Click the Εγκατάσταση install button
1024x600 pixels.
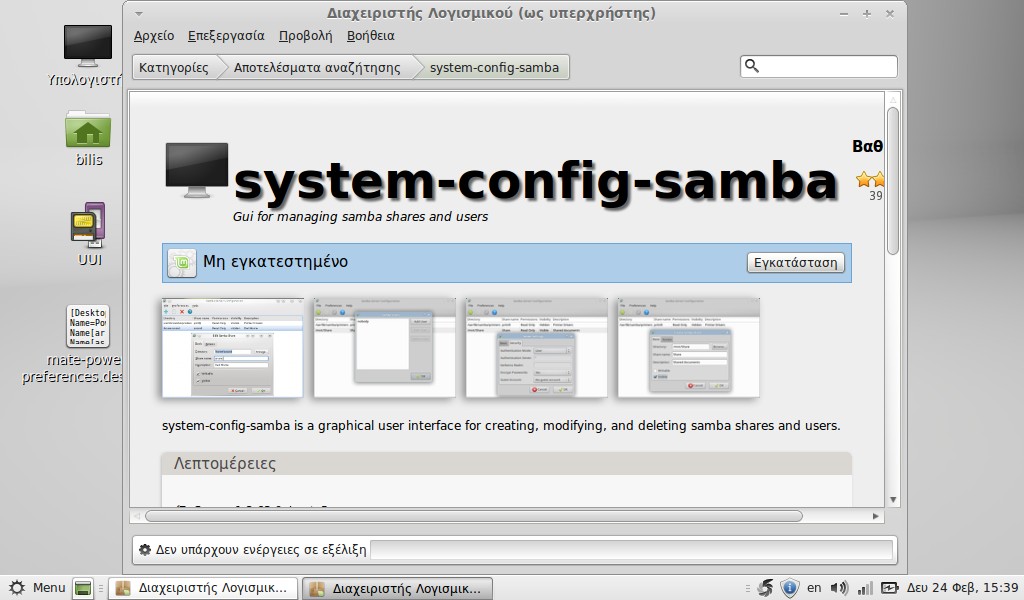(795, 262)
